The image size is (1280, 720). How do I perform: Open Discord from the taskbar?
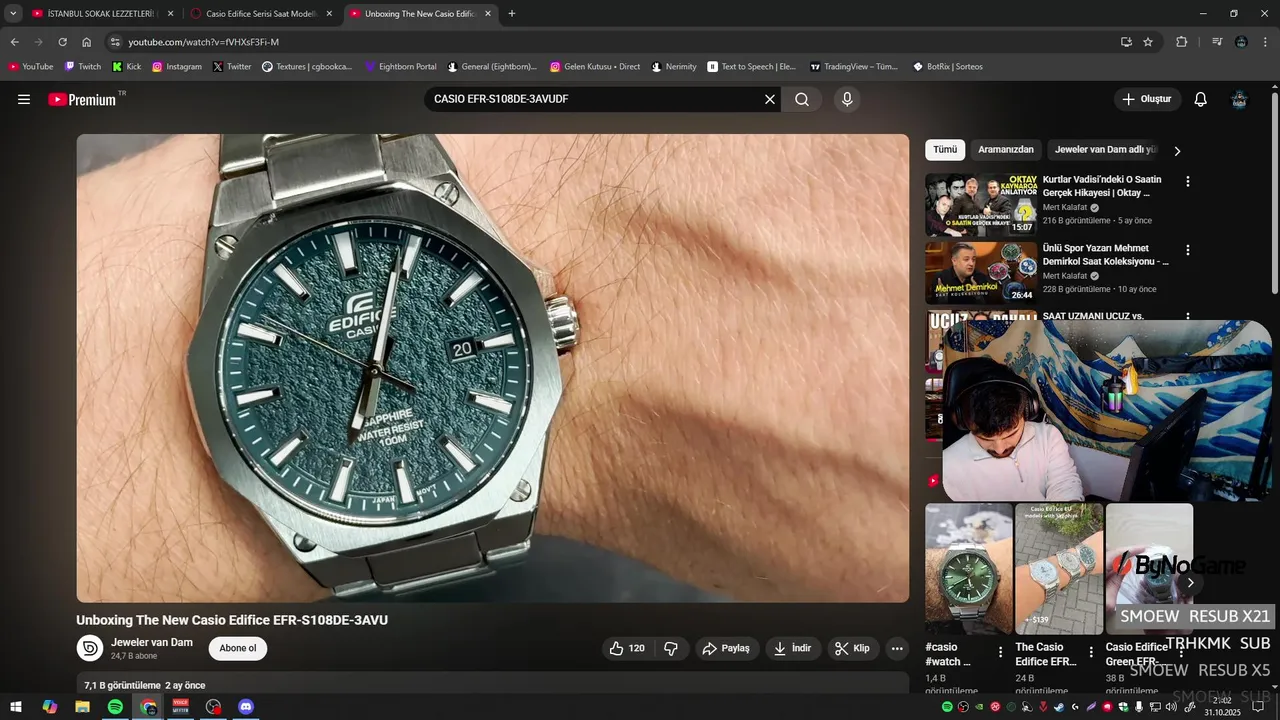(246, 707)
